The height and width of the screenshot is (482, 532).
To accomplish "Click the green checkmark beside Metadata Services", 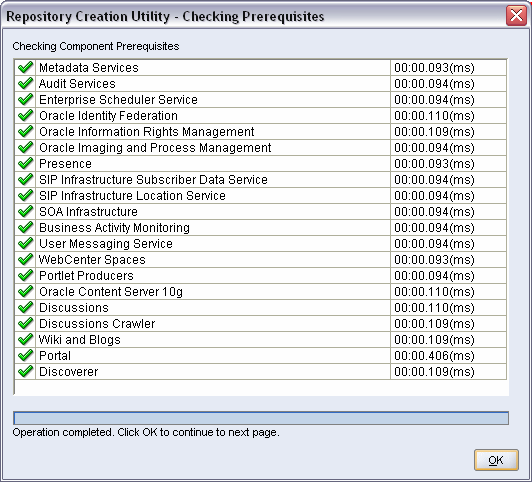I will click(25, 67).
